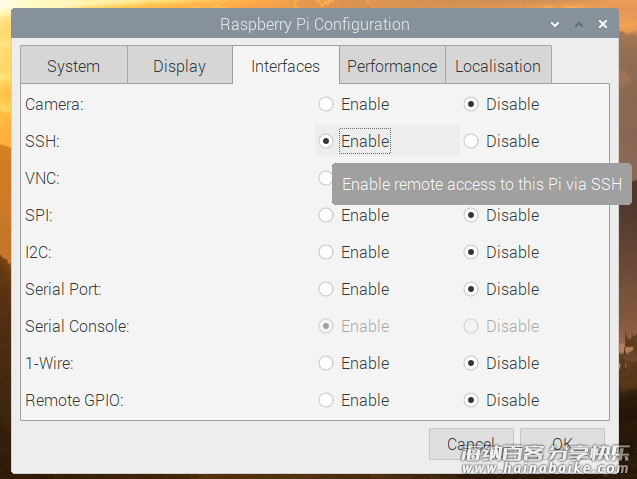
Task: Select Disable for Remote GPIO
Action: (471, 400)
